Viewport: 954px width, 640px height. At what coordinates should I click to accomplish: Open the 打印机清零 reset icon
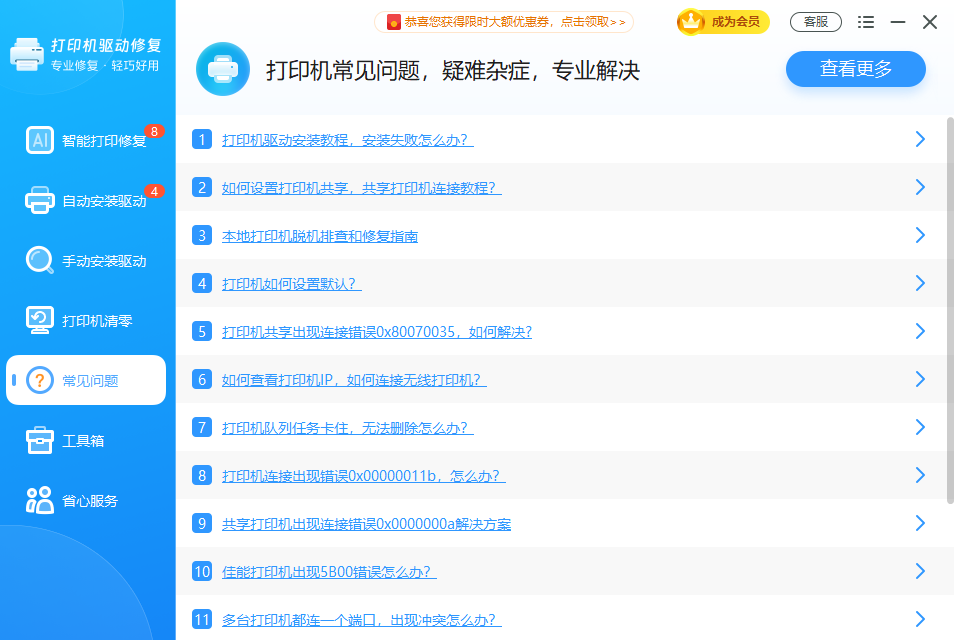point(40,321)
